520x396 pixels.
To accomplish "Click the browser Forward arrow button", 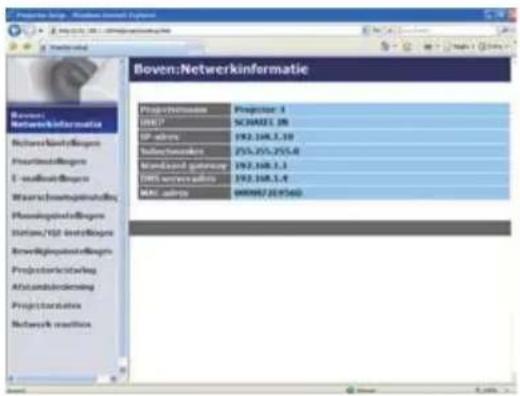I will tap(29, 31).
